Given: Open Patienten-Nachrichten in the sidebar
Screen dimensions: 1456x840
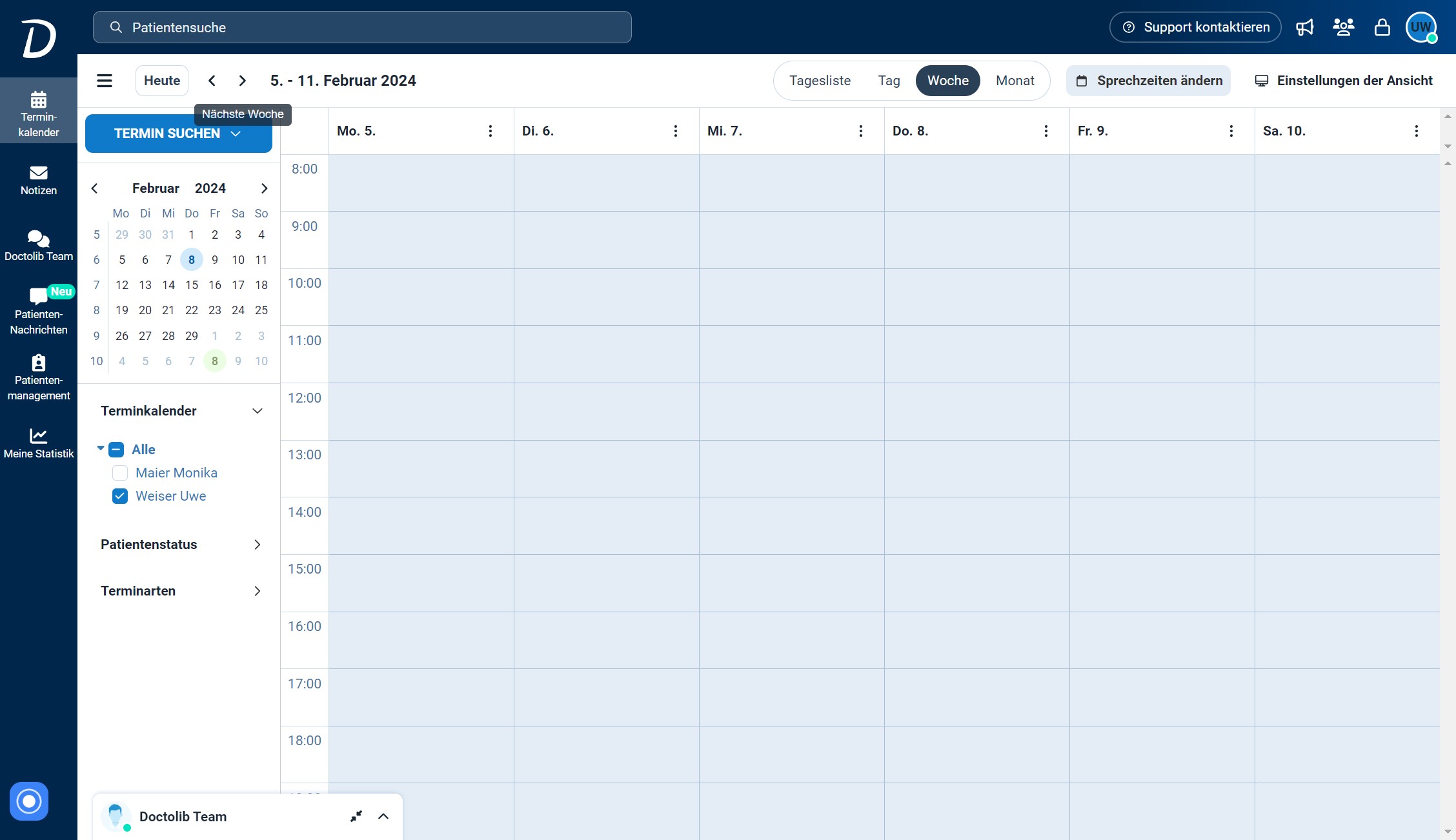Looking at the screenshot, I should coord(39,312).
